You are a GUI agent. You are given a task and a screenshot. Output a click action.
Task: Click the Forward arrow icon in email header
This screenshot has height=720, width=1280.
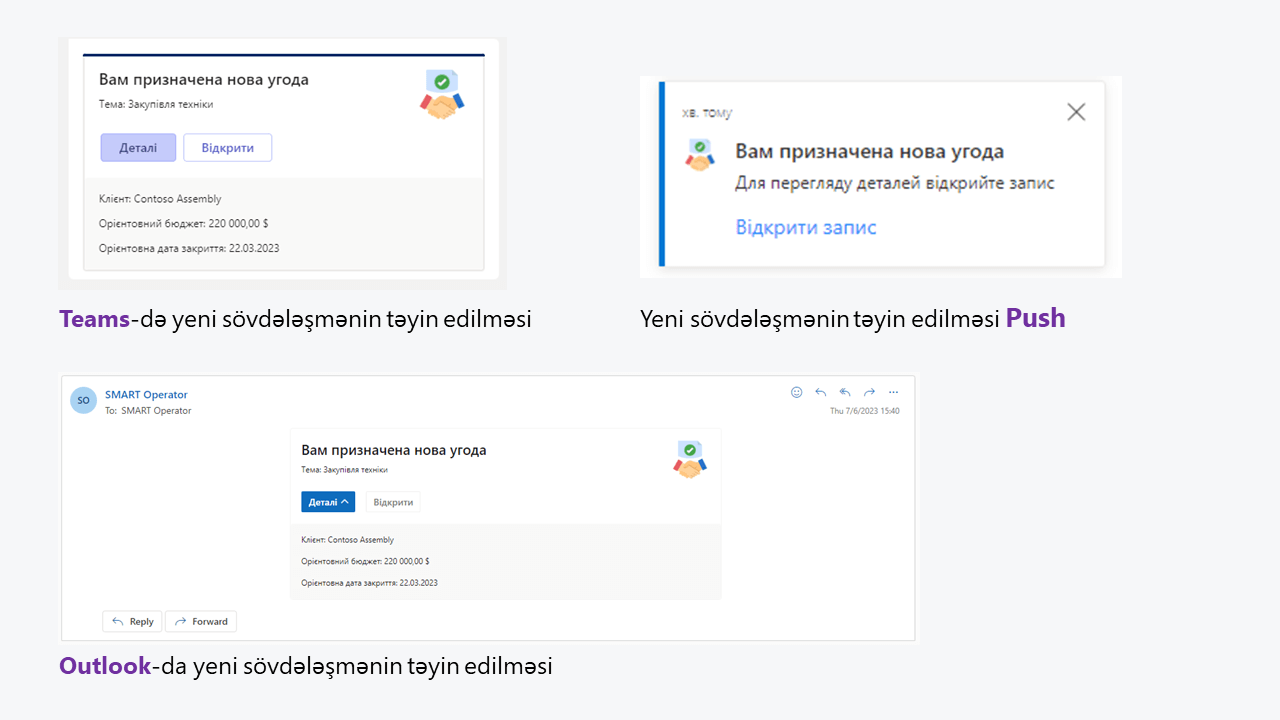(869, 392)
